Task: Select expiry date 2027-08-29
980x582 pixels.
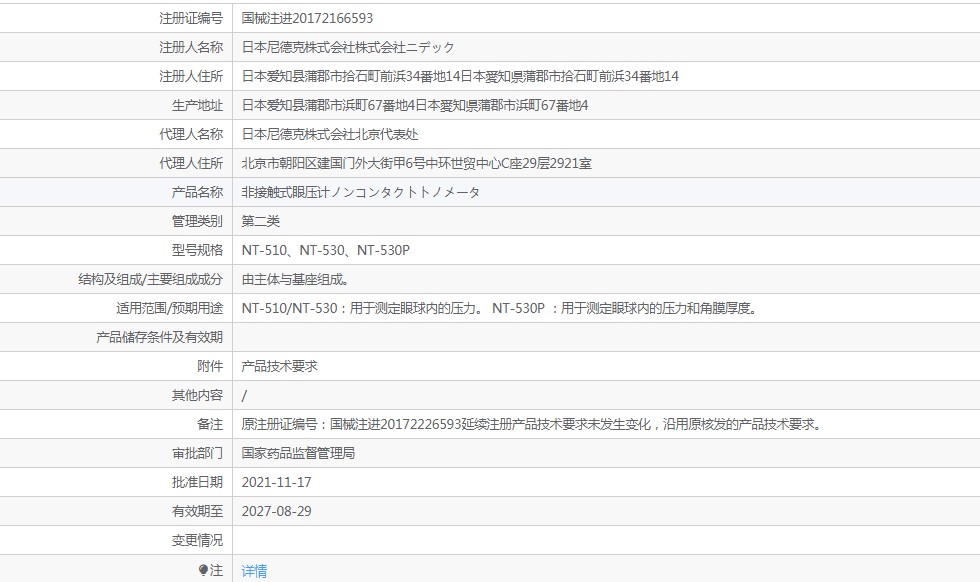Action: coord(276,511)
